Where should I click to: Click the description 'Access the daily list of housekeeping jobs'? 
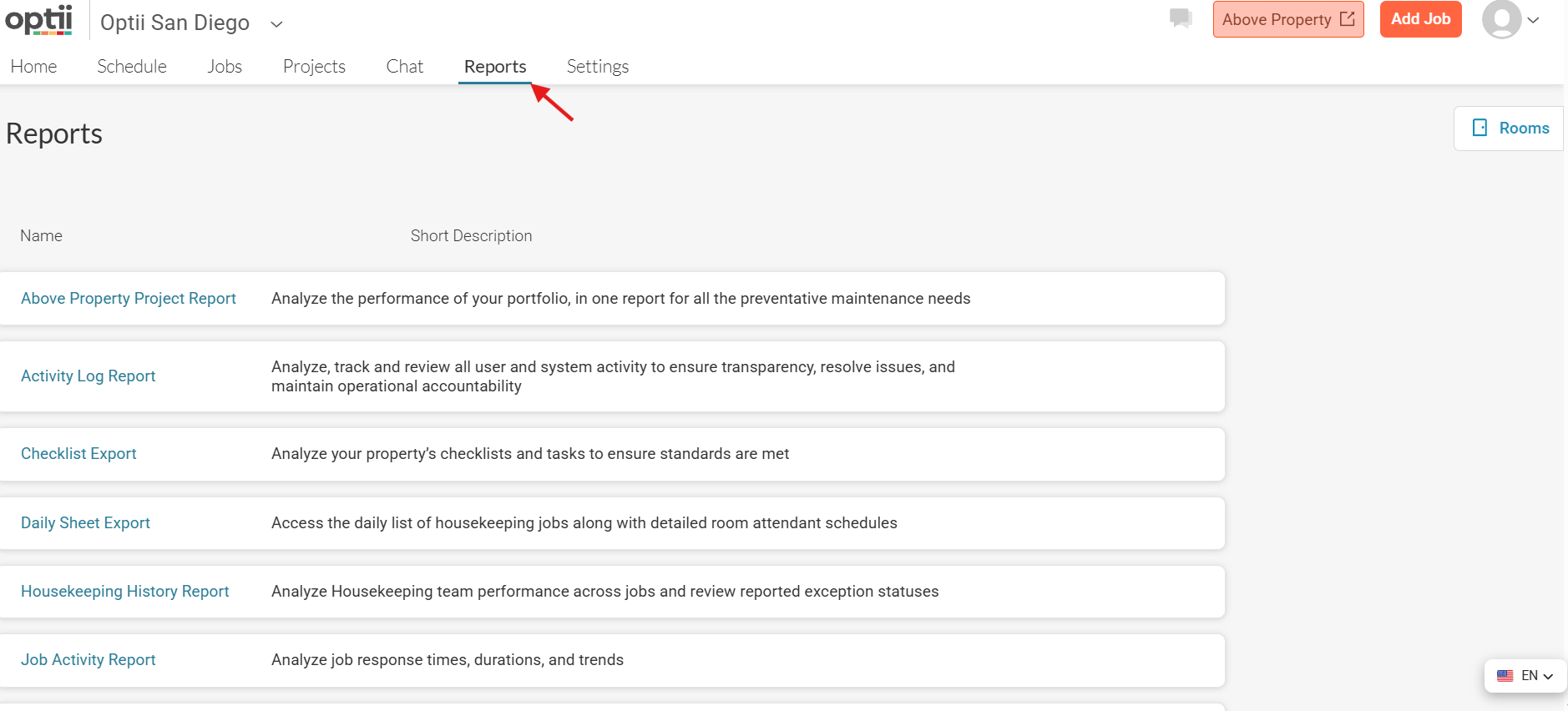[584, 523]
